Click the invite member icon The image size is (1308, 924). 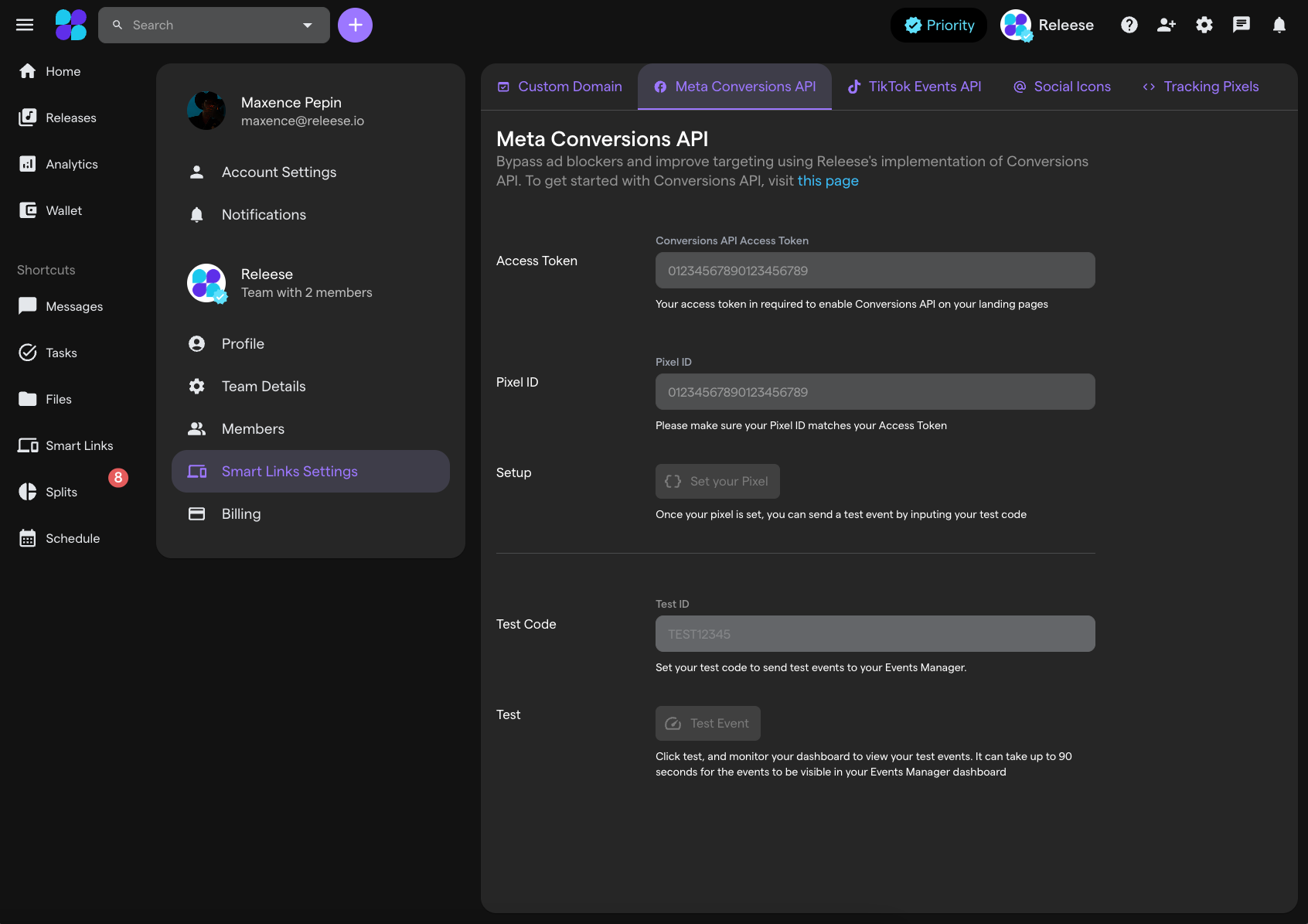click(1167, 25)
